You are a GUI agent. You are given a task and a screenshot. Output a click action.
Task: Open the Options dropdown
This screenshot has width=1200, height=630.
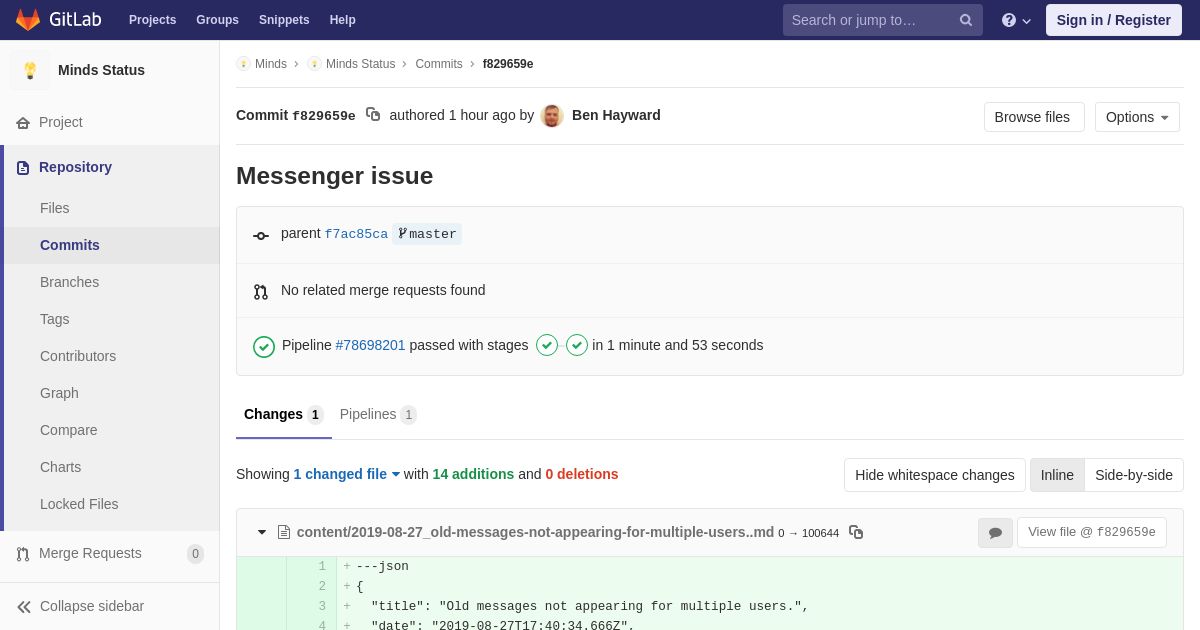click(x=1137, y=117)
